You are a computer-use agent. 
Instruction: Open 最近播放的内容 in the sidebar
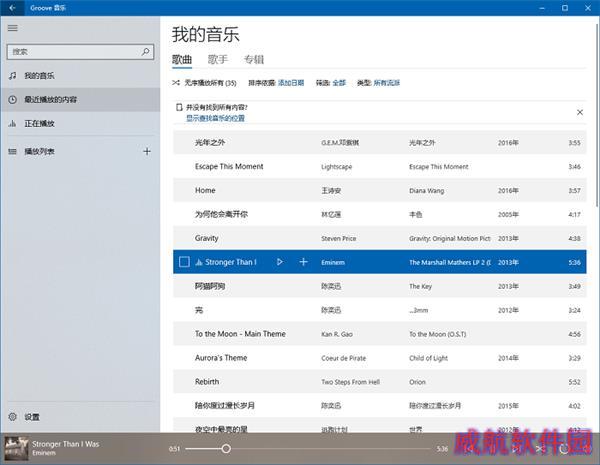click(x=80, y=100)
